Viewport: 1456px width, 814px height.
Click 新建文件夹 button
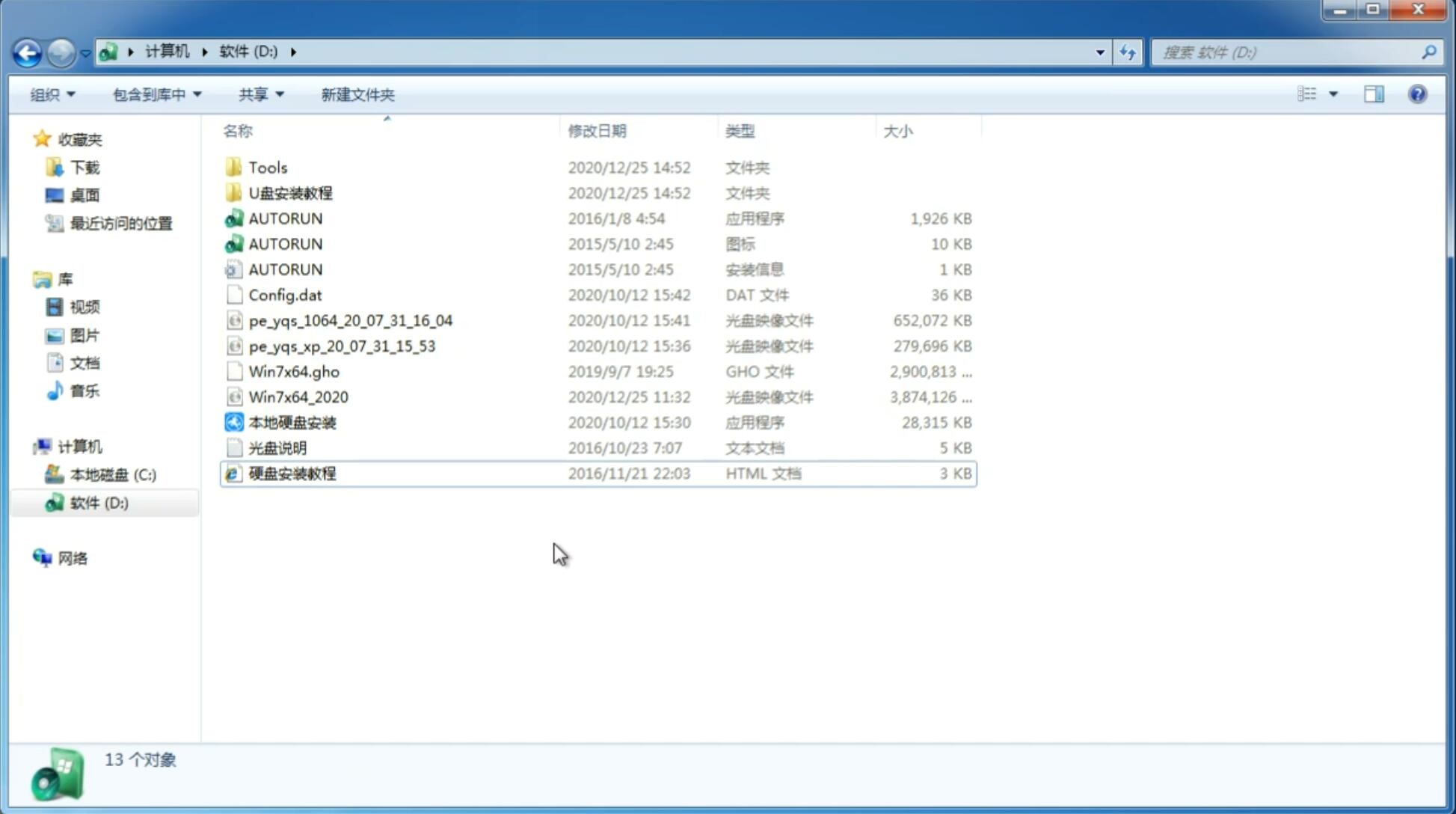(x=358, y=94)
